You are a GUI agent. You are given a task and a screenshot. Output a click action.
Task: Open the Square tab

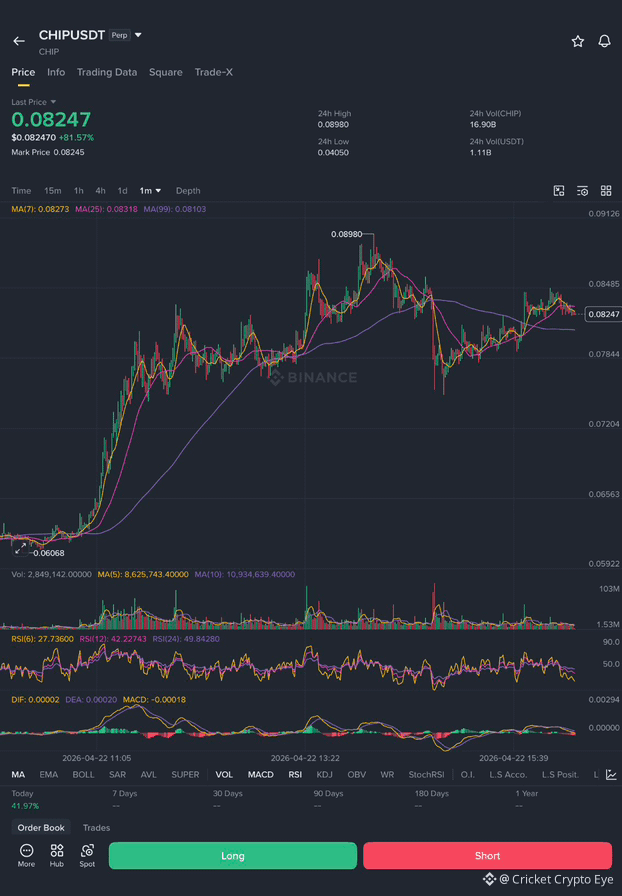pyautogui.click(x=166, y=73)
